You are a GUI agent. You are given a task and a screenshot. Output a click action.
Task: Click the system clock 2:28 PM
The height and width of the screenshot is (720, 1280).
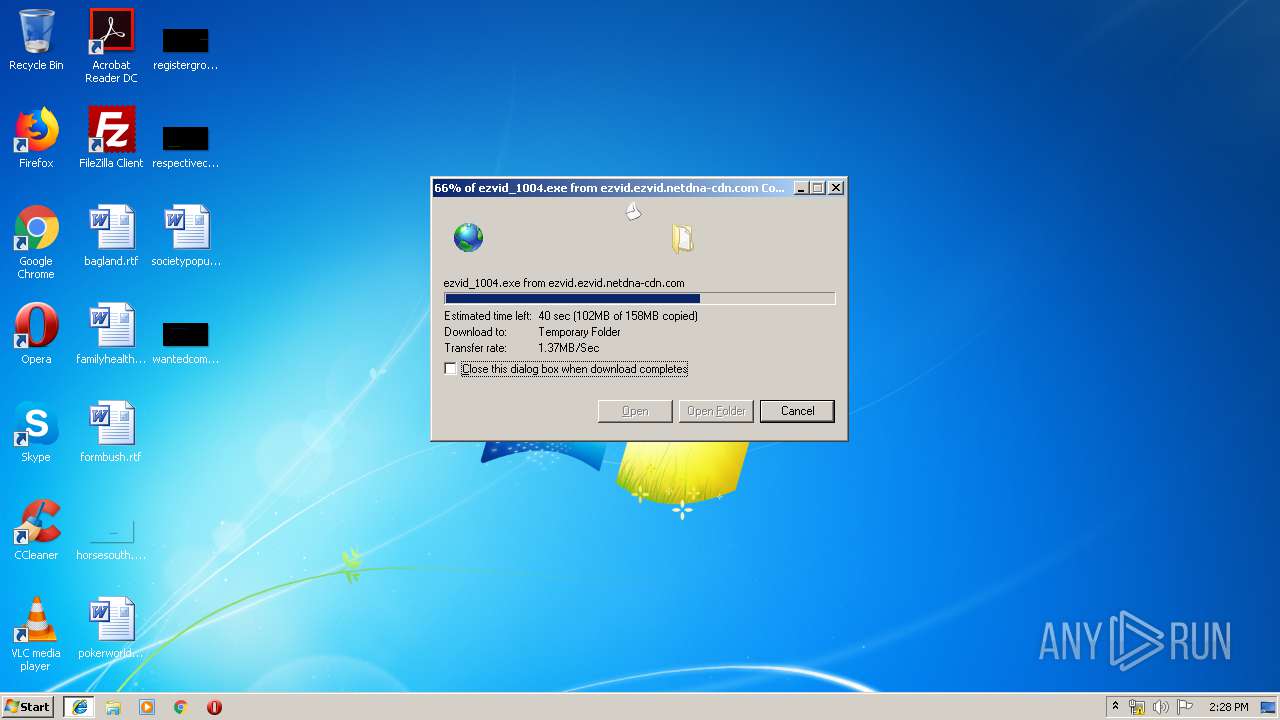[1228, 707]
